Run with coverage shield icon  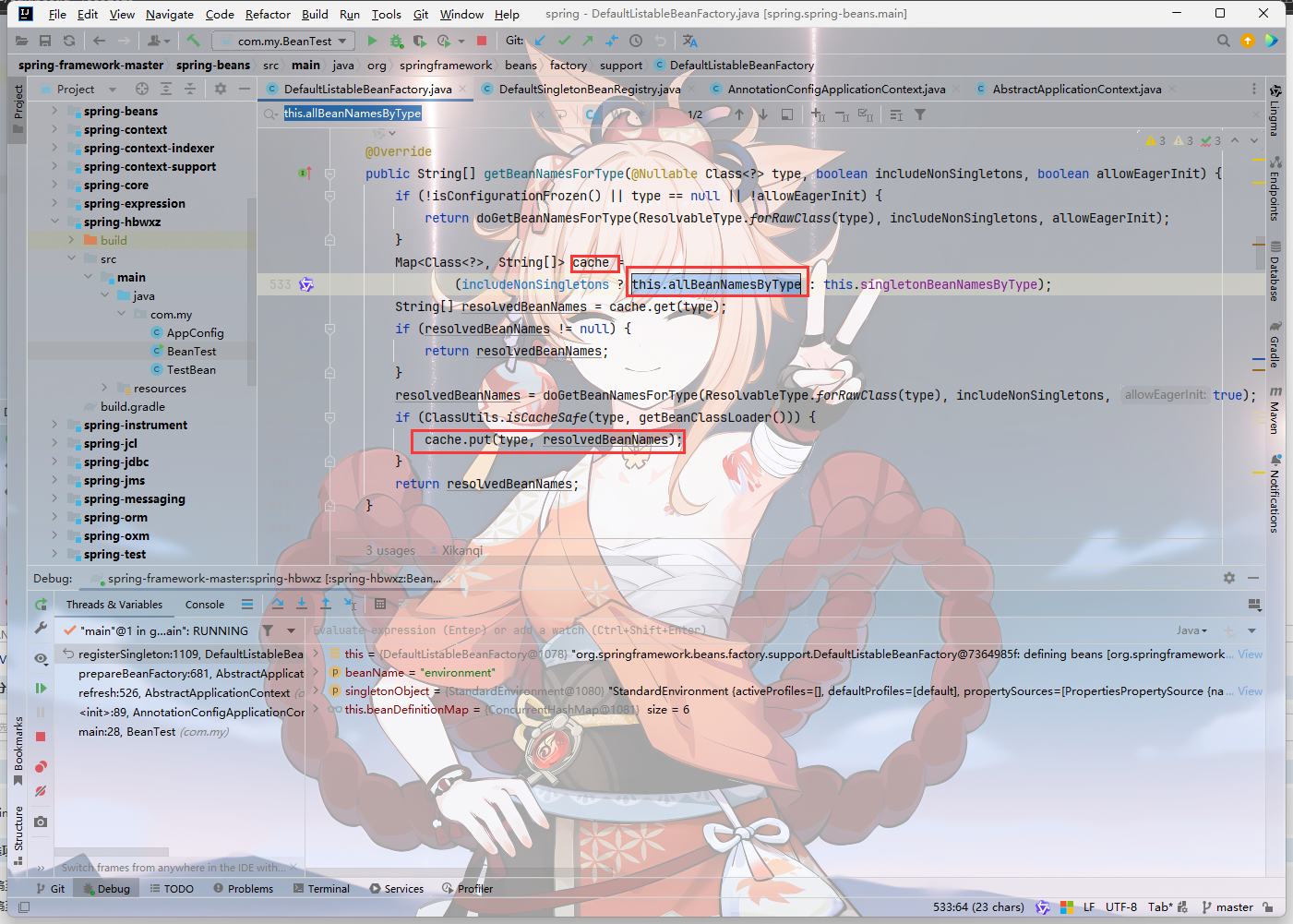tap(419, 41)
